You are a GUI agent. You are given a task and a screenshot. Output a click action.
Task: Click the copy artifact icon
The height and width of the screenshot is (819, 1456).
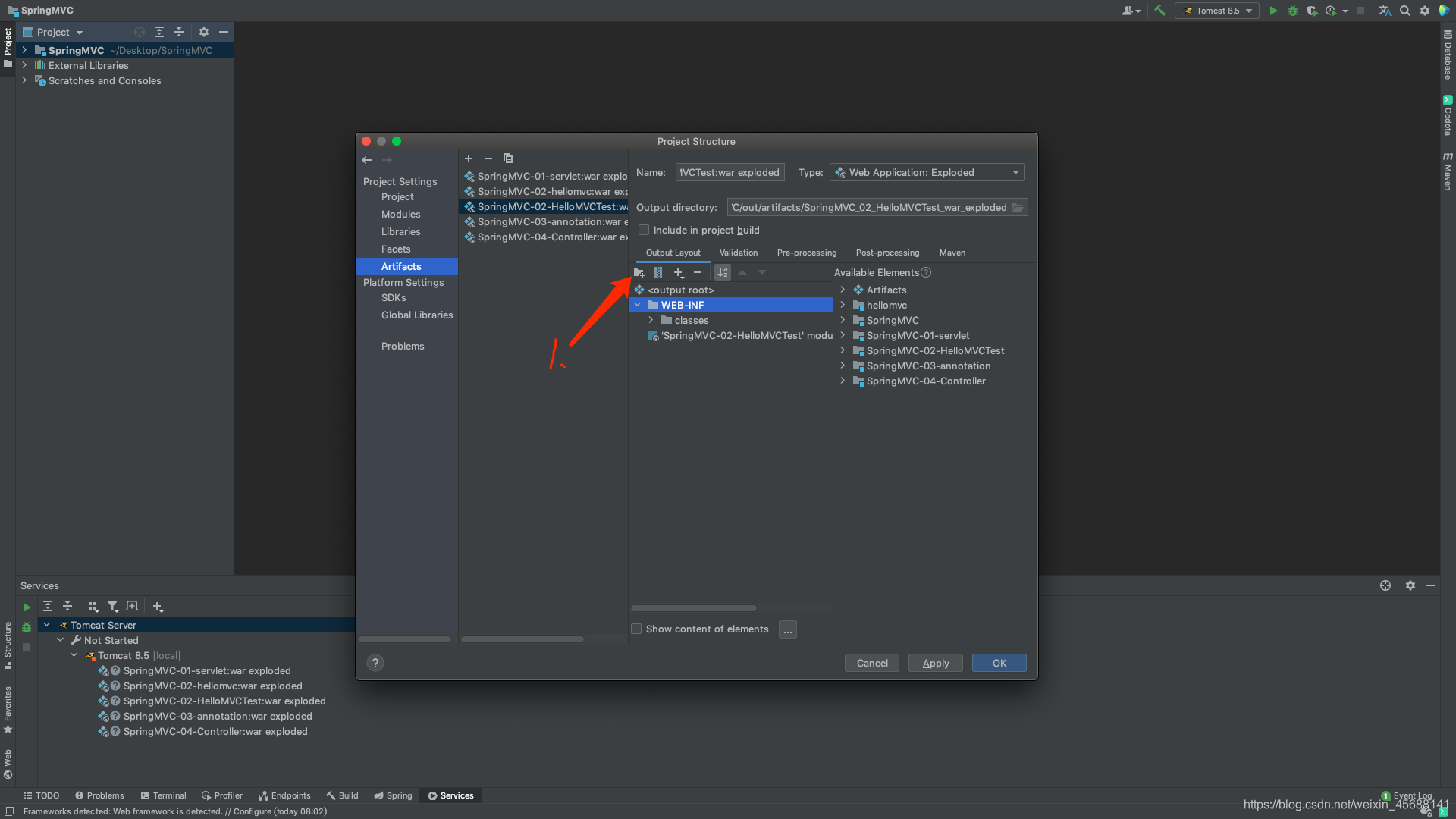507,158
